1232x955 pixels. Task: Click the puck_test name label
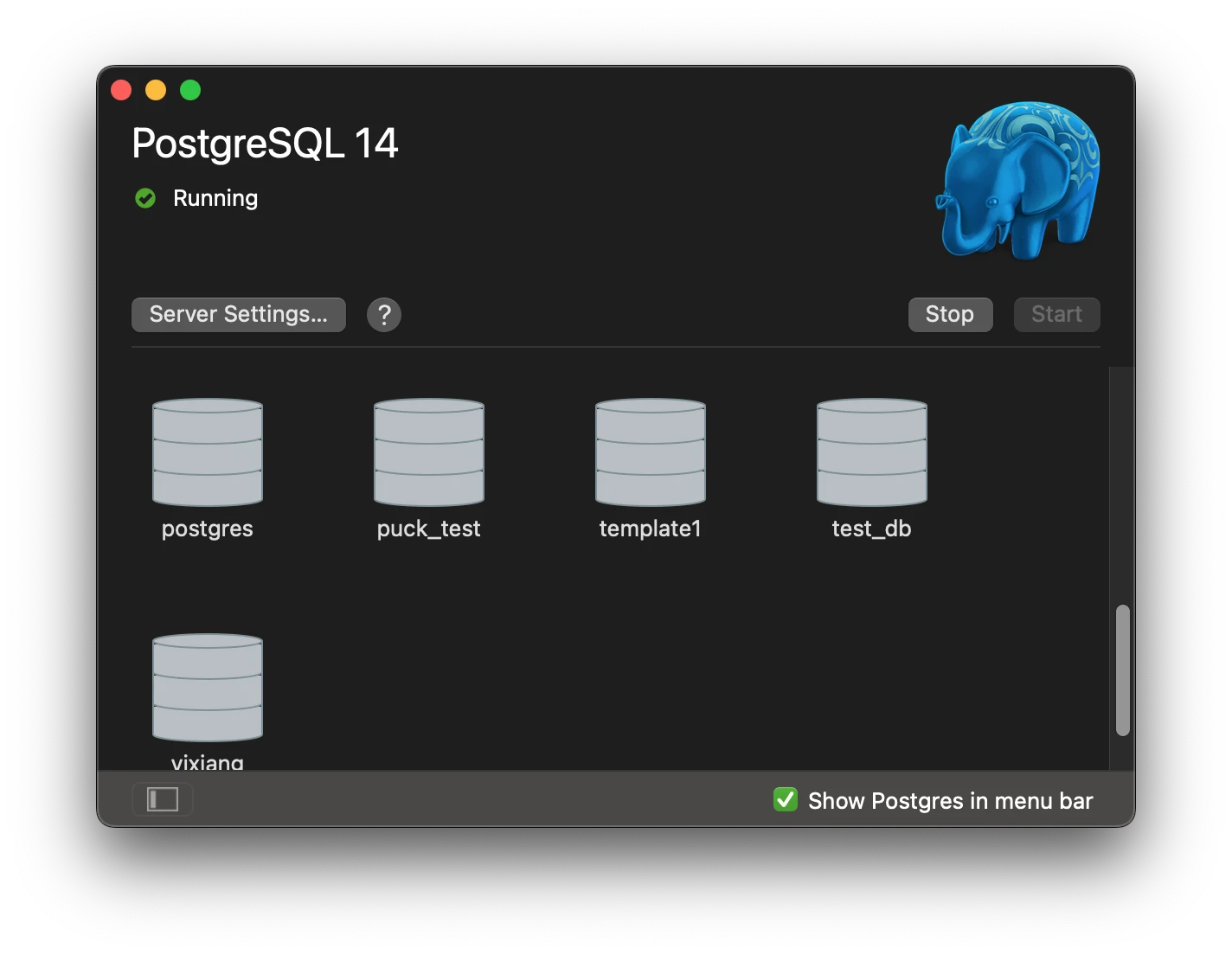(x=429, y=529)
